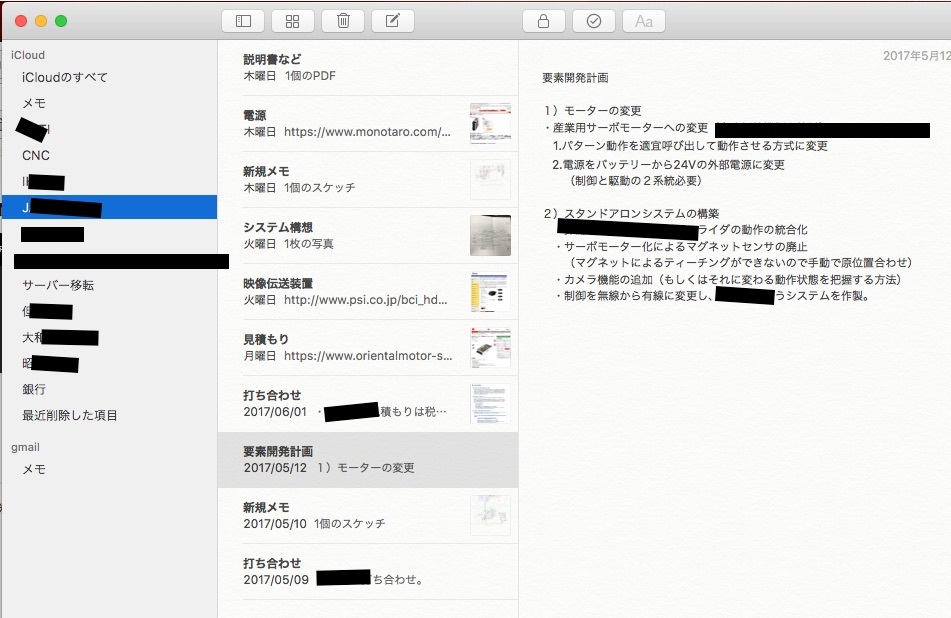Open the 見積もり note
The width and height of the screenshot is (951, 618).
point(368,348)
